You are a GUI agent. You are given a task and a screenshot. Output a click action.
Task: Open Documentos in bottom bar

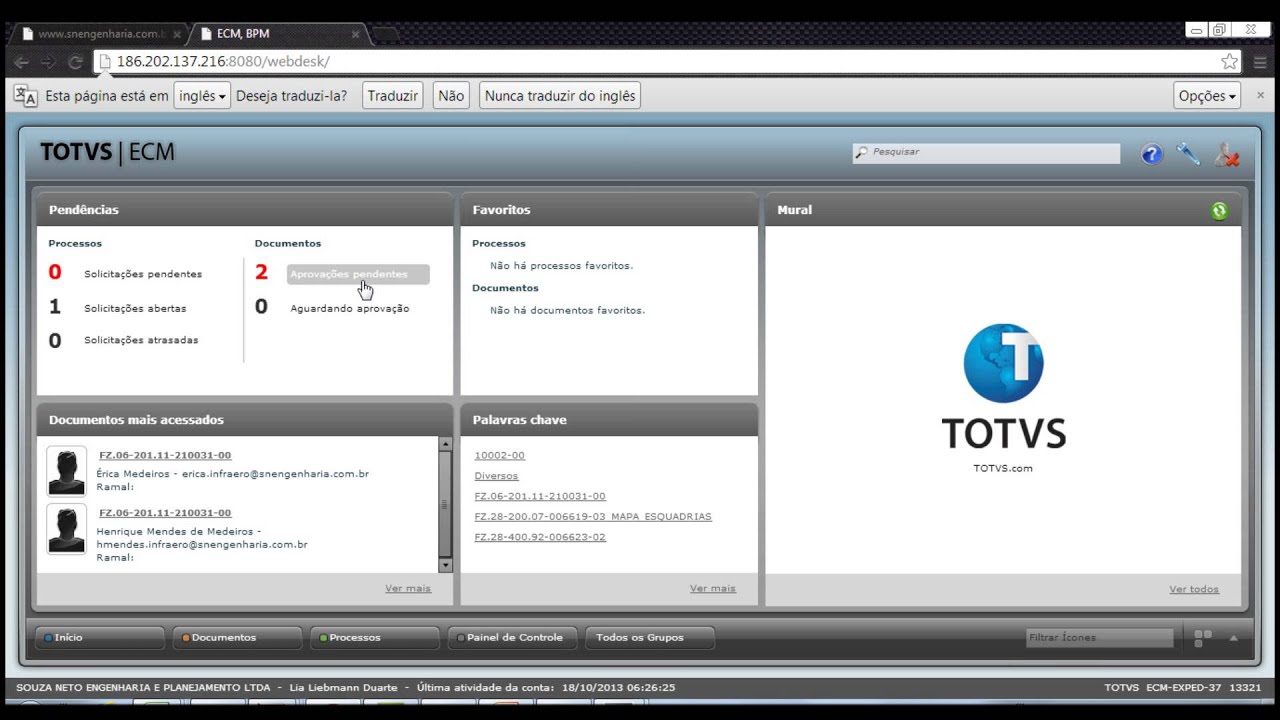pos(237,637)
